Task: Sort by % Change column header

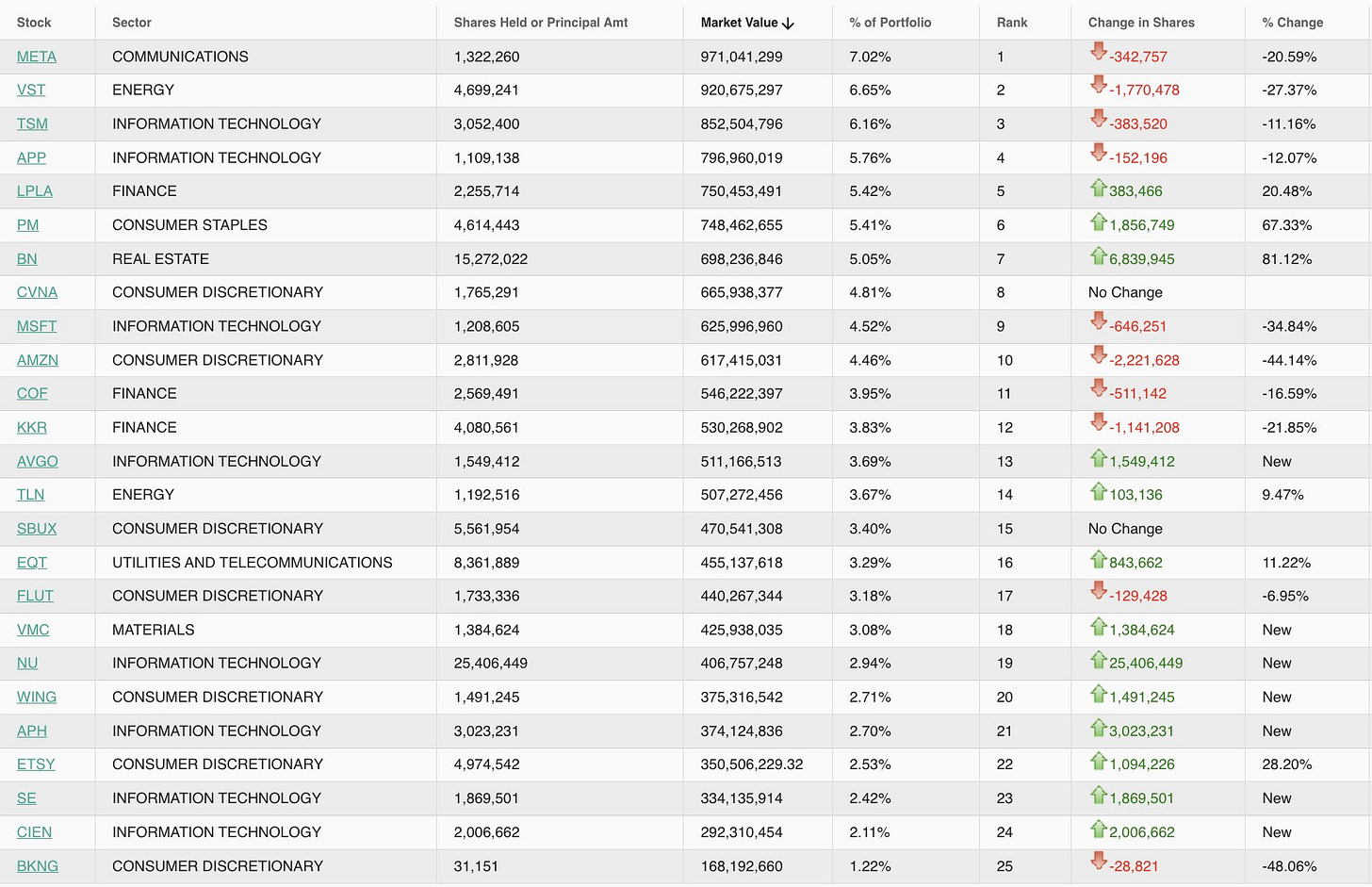Action: point(1293,23)
